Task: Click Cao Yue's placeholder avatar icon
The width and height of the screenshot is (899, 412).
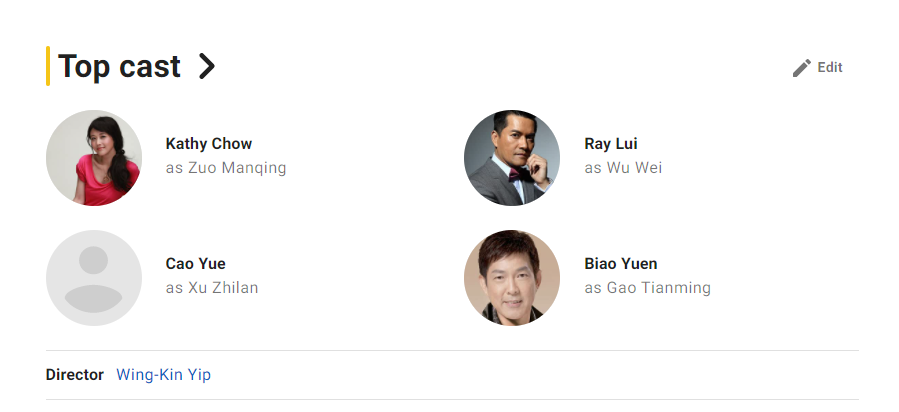Action: (x=94, y=278)
